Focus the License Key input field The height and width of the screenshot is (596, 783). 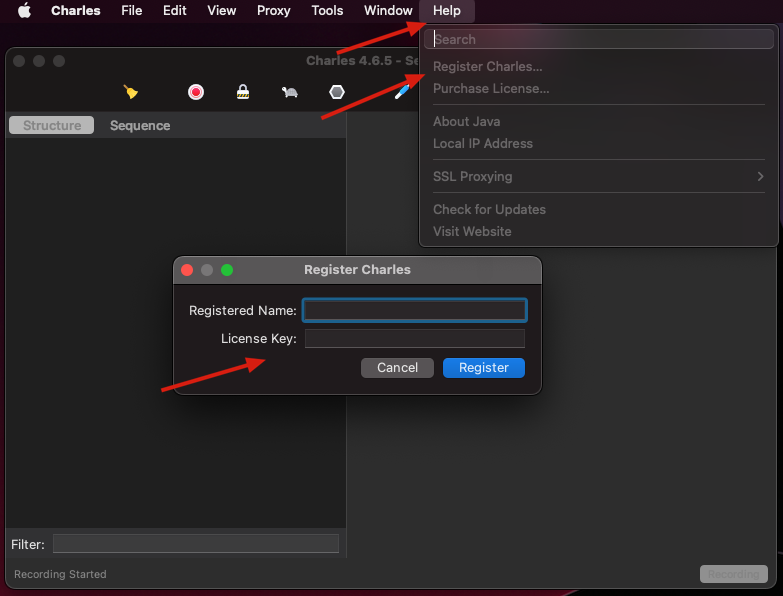click(x=414, y=338)
